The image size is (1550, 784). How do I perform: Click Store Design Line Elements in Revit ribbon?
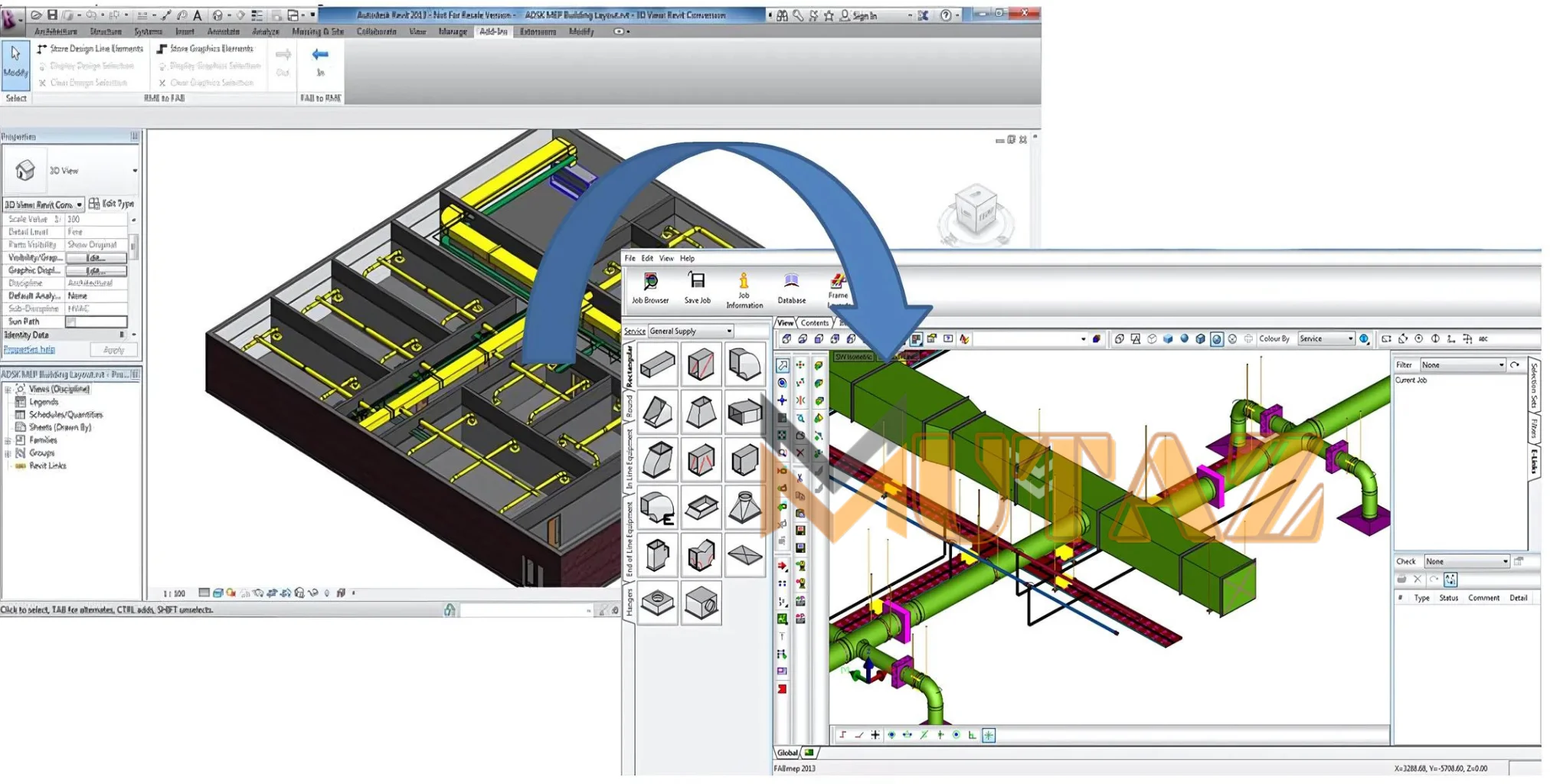point(90,48)
